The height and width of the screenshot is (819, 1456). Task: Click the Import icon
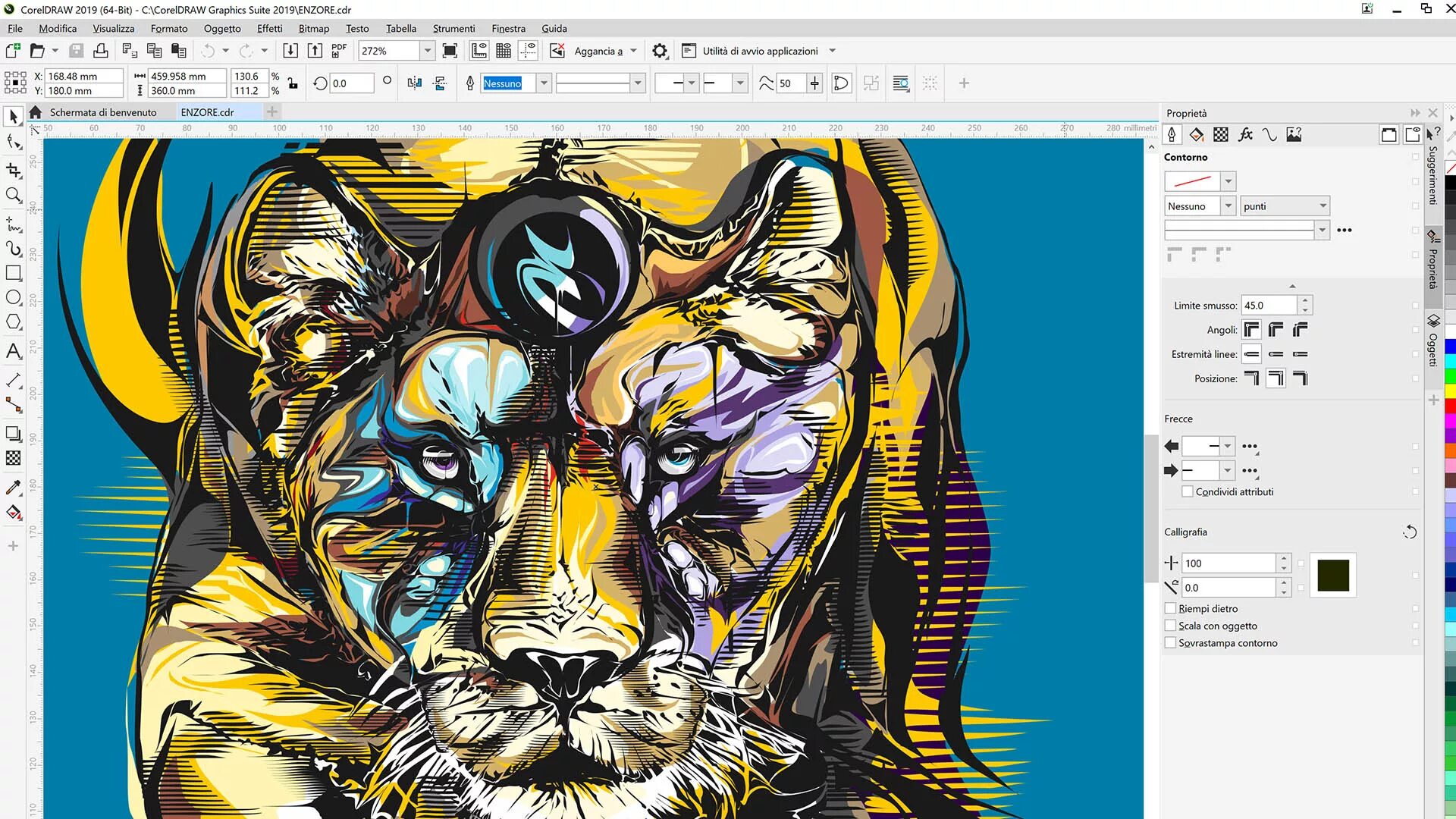[290, 51]
